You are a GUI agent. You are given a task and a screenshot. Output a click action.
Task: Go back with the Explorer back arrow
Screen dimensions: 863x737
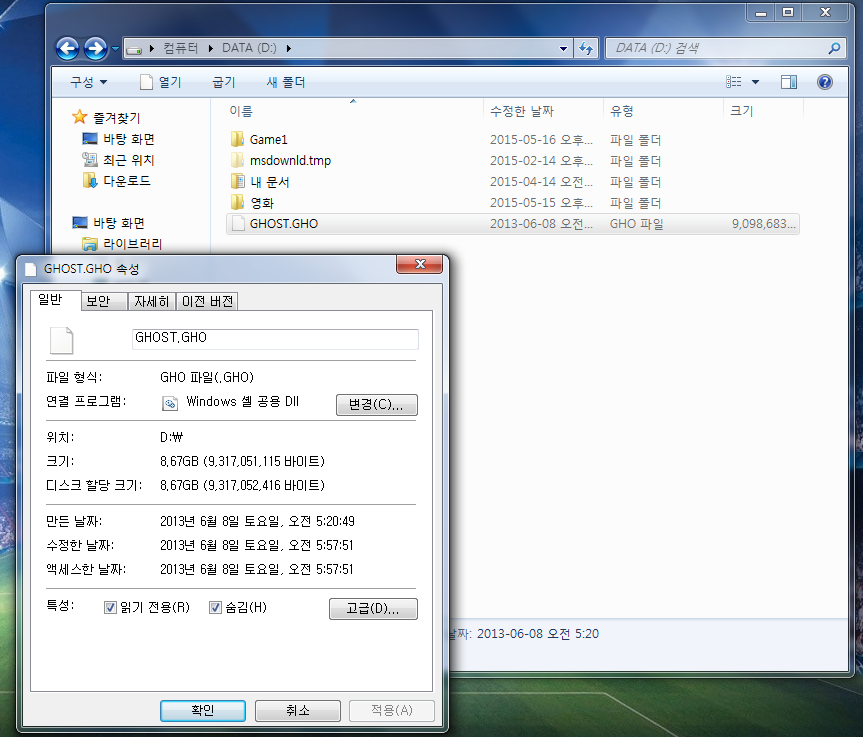67,48
